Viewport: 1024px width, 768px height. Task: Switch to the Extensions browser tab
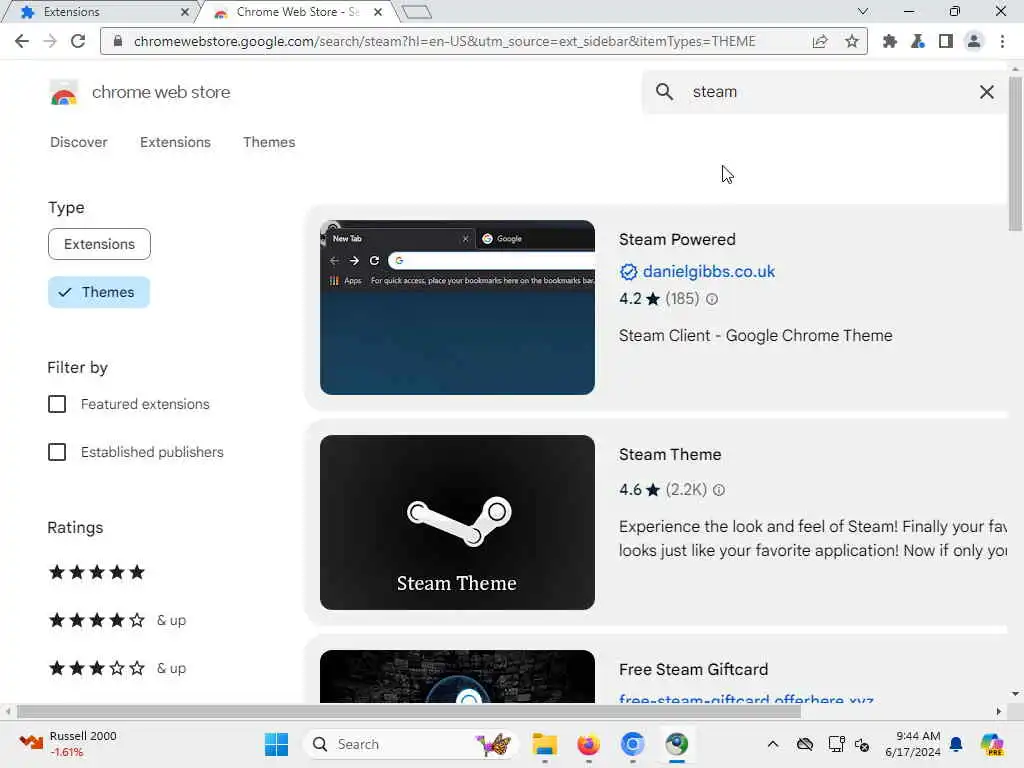(x=98, y=12)
